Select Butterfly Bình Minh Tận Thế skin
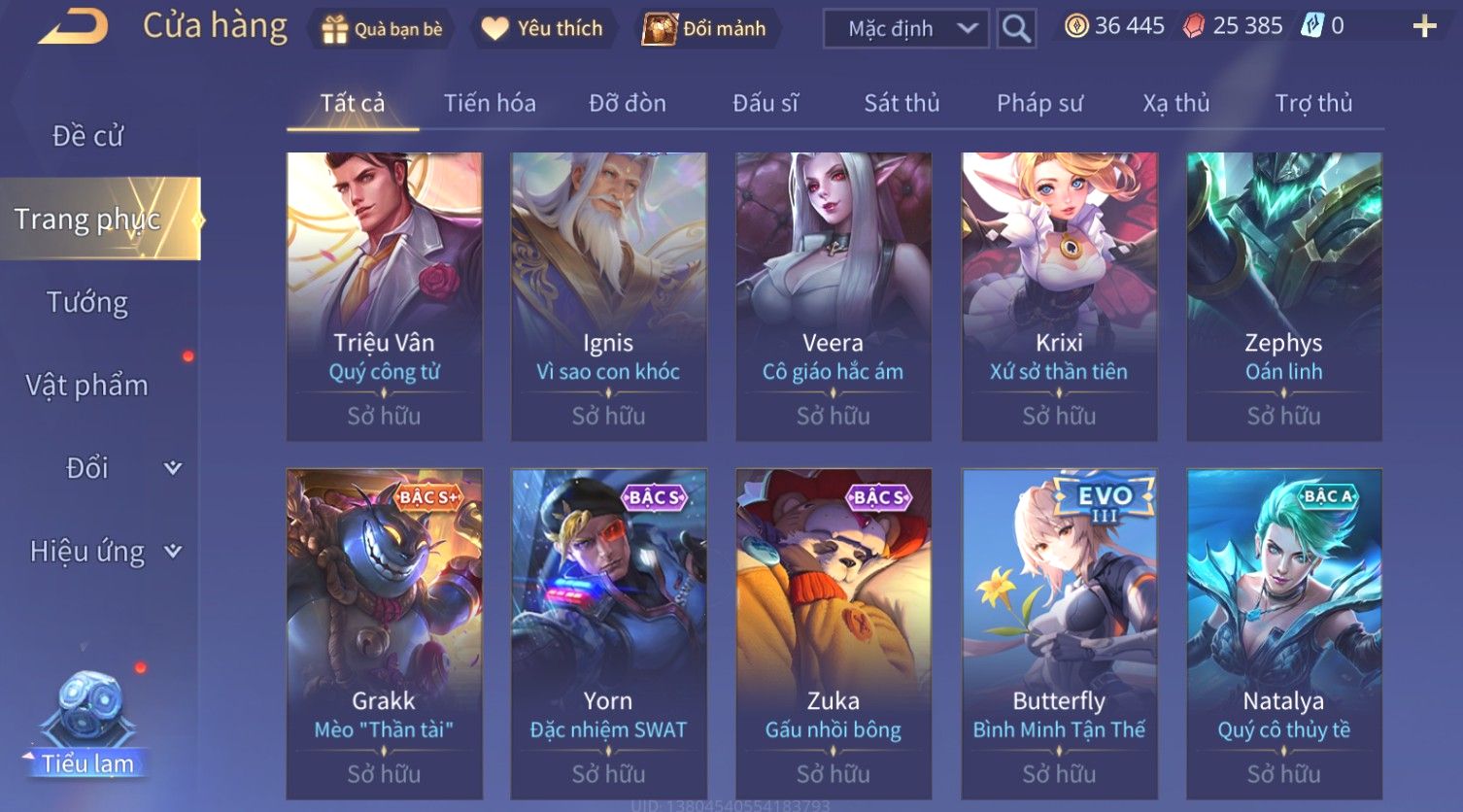 [x=1059, y=634]
